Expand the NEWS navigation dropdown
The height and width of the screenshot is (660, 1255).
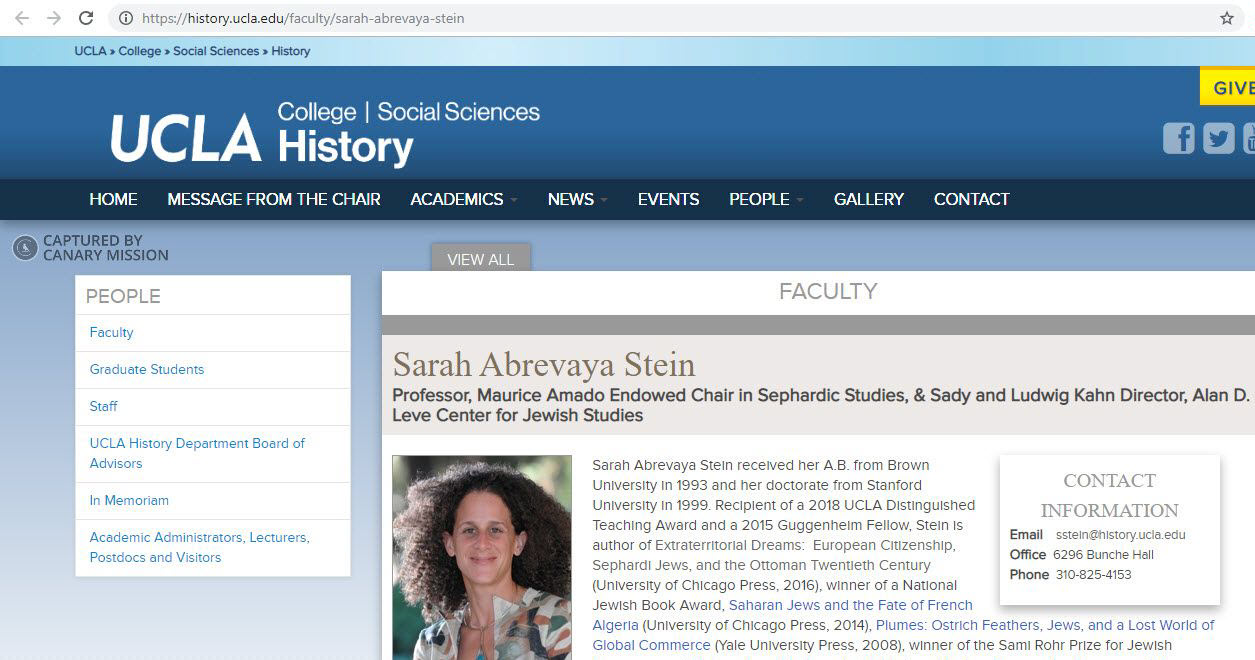569,199
